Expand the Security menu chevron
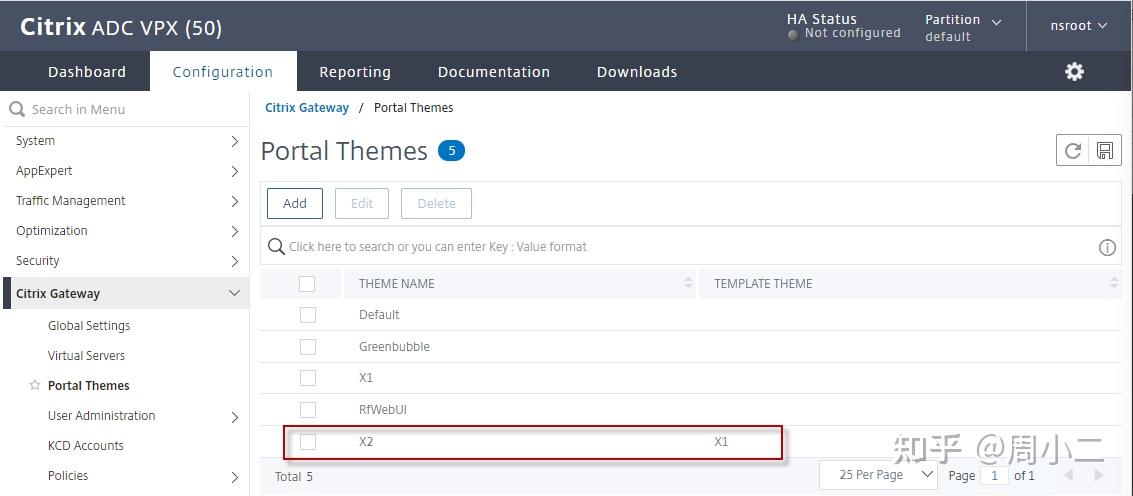This screenshot has height=496, width=1133. click(x=234, y=261)
